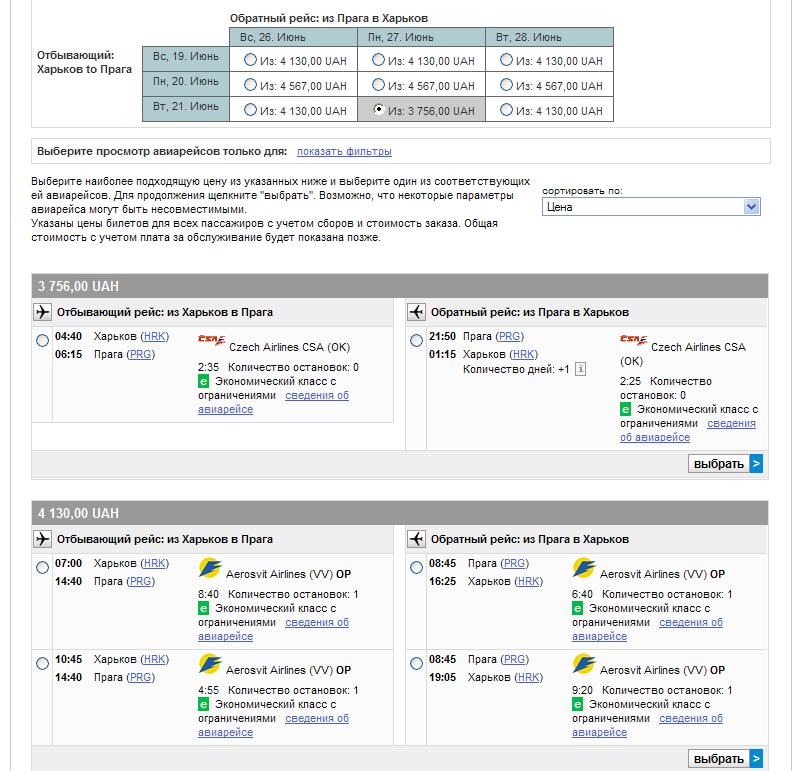Select the 04:40 Kharkov to Prague flight
This screenshot has height=771, width=799.
click(42, 341)
